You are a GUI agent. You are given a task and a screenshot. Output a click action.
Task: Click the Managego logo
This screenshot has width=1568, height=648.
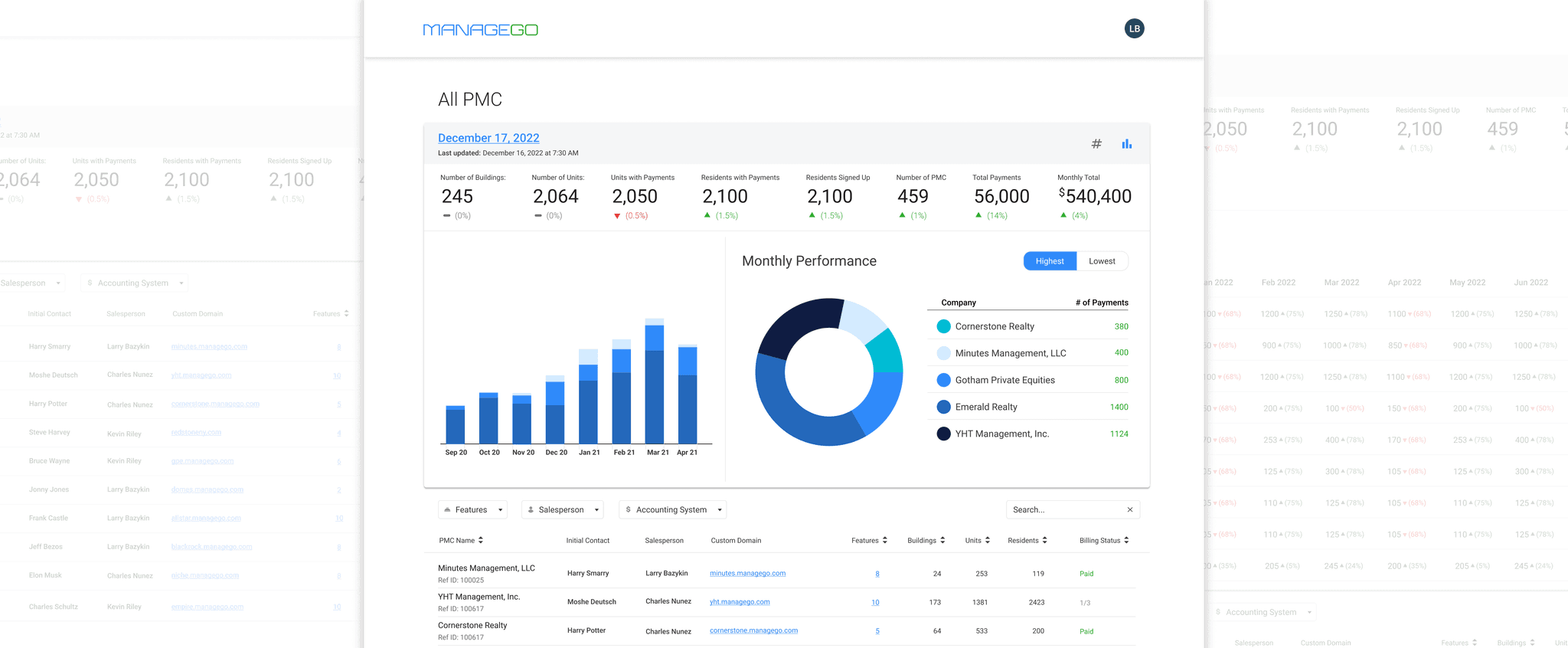tap(480, 30)
